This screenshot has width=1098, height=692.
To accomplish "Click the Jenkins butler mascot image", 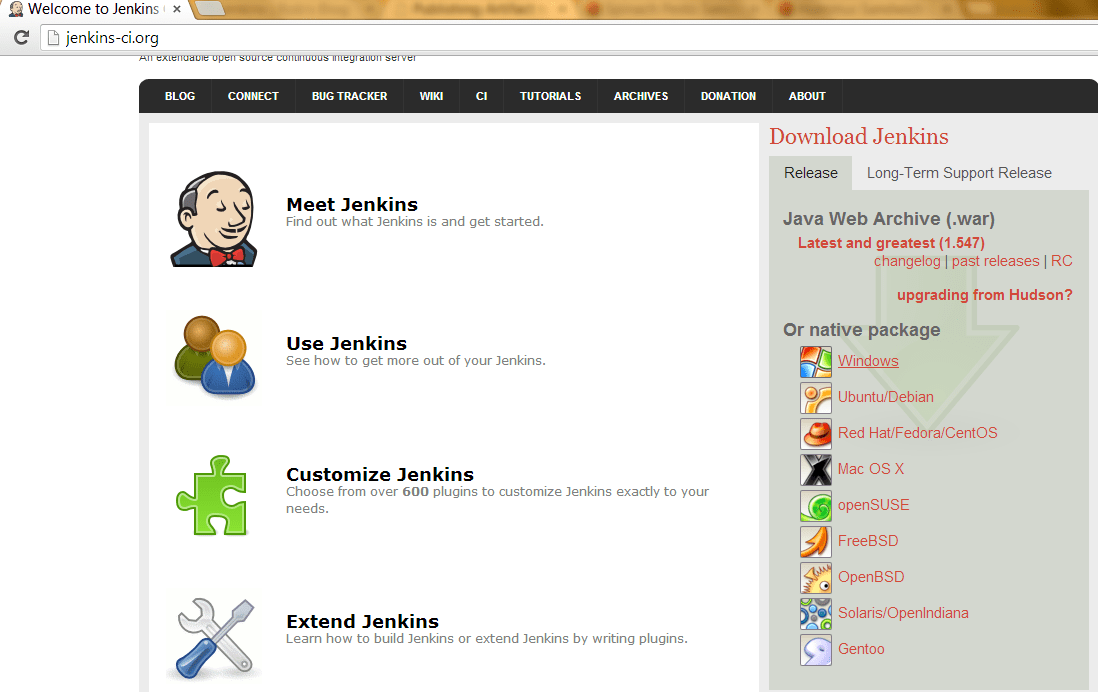I will pyautogui.click(x=214, y=219).
